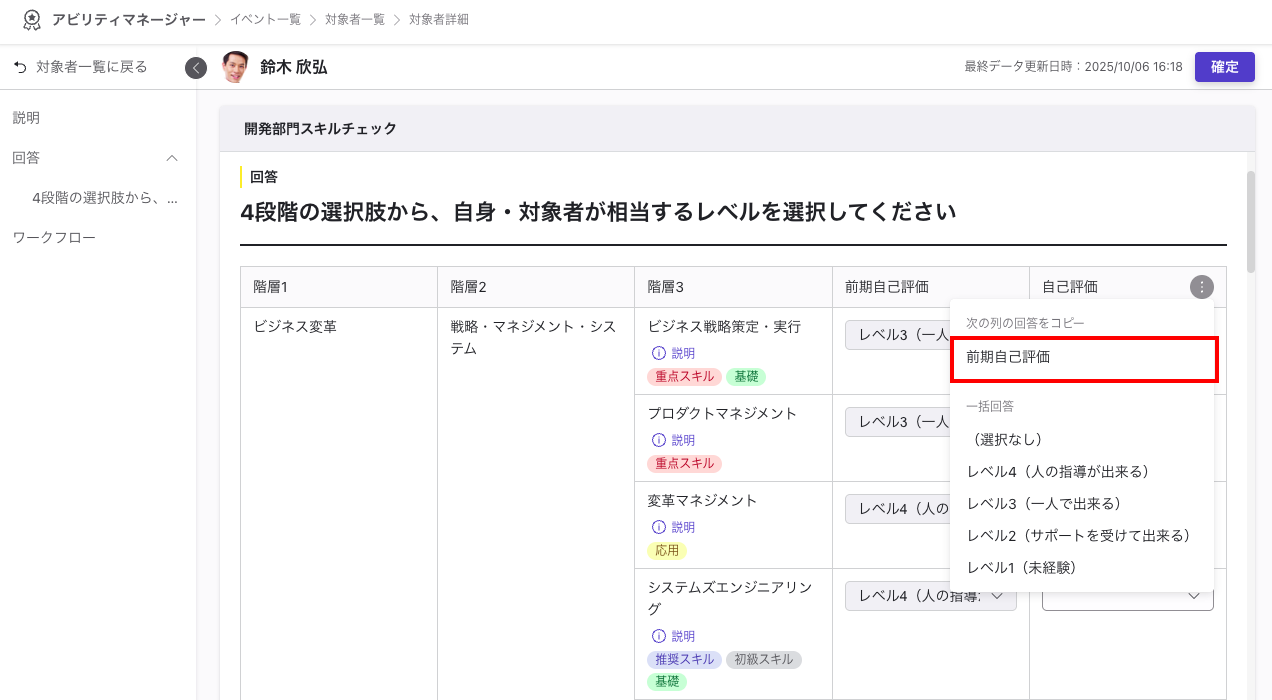Click the アビリティマネージャー ribbon logo icon
The image size is (1272, 700).
(x=31, y=19)
